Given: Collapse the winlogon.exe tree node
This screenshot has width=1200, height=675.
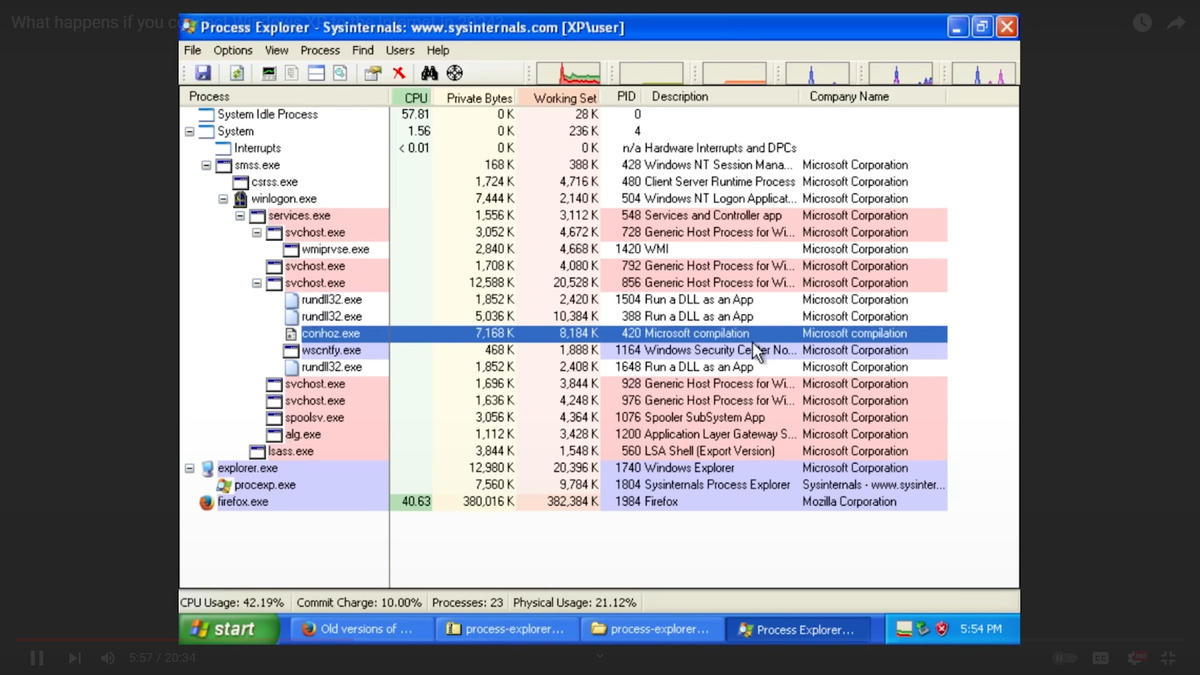Looking at the screenshot, I should 224,199.
